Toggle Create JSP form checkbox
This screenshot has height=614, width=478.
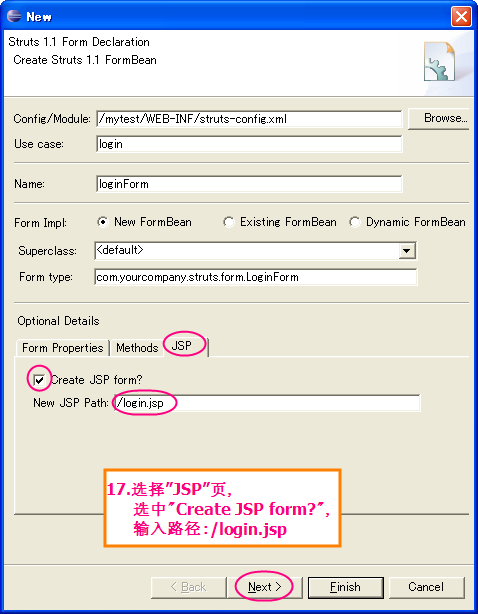point(39,380)
